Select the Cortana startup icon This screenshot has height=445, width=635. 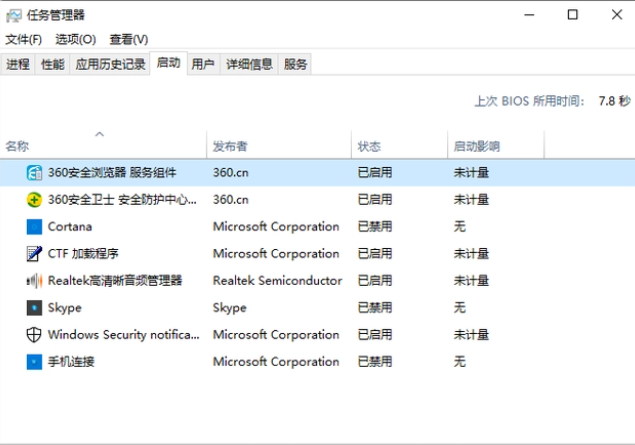tap(34, 227)
